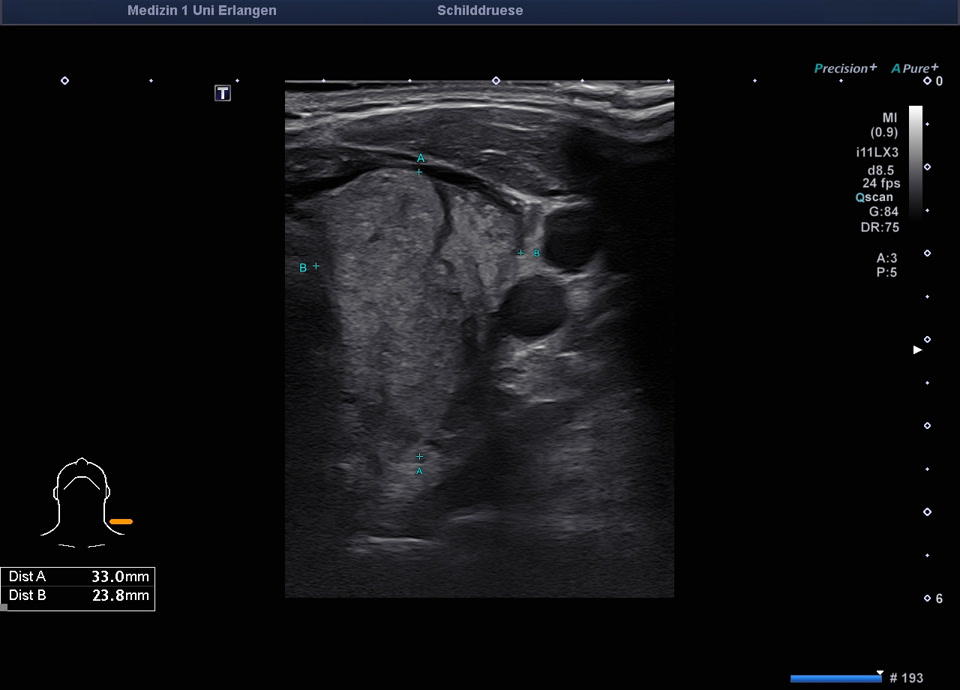Click the Medizin 1 Uni Erlangen header
Screen dimensions: 960x690
pyautogui.click(x=202, y=11)
